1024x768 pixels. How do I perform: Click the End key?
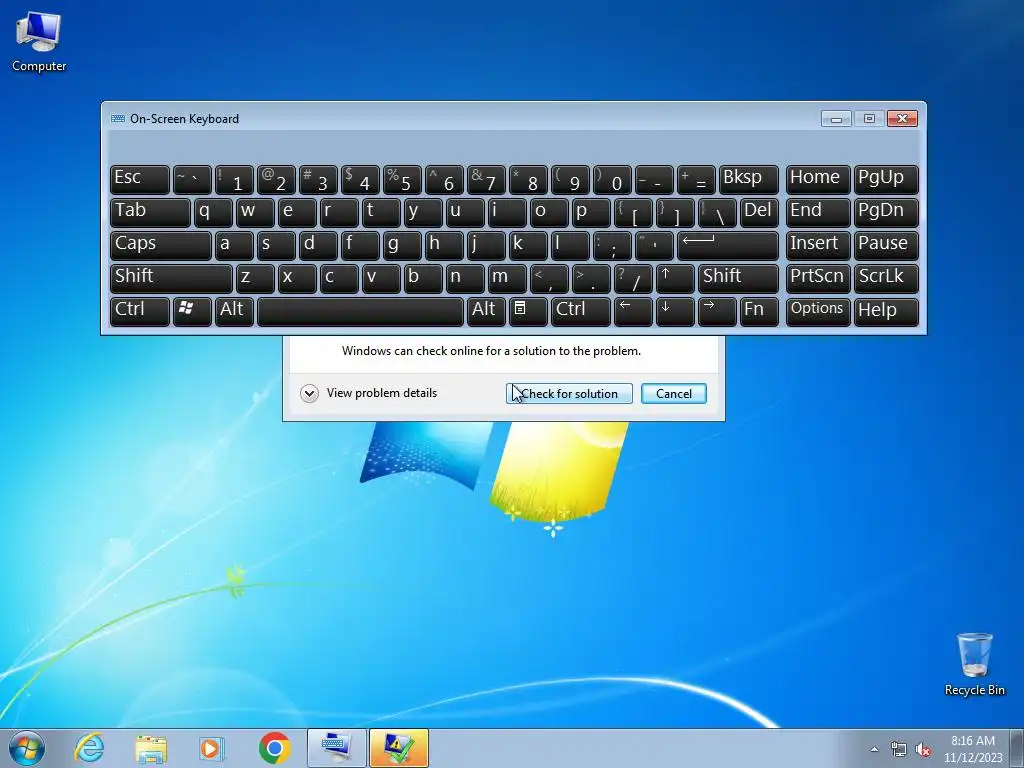point(818,212)
